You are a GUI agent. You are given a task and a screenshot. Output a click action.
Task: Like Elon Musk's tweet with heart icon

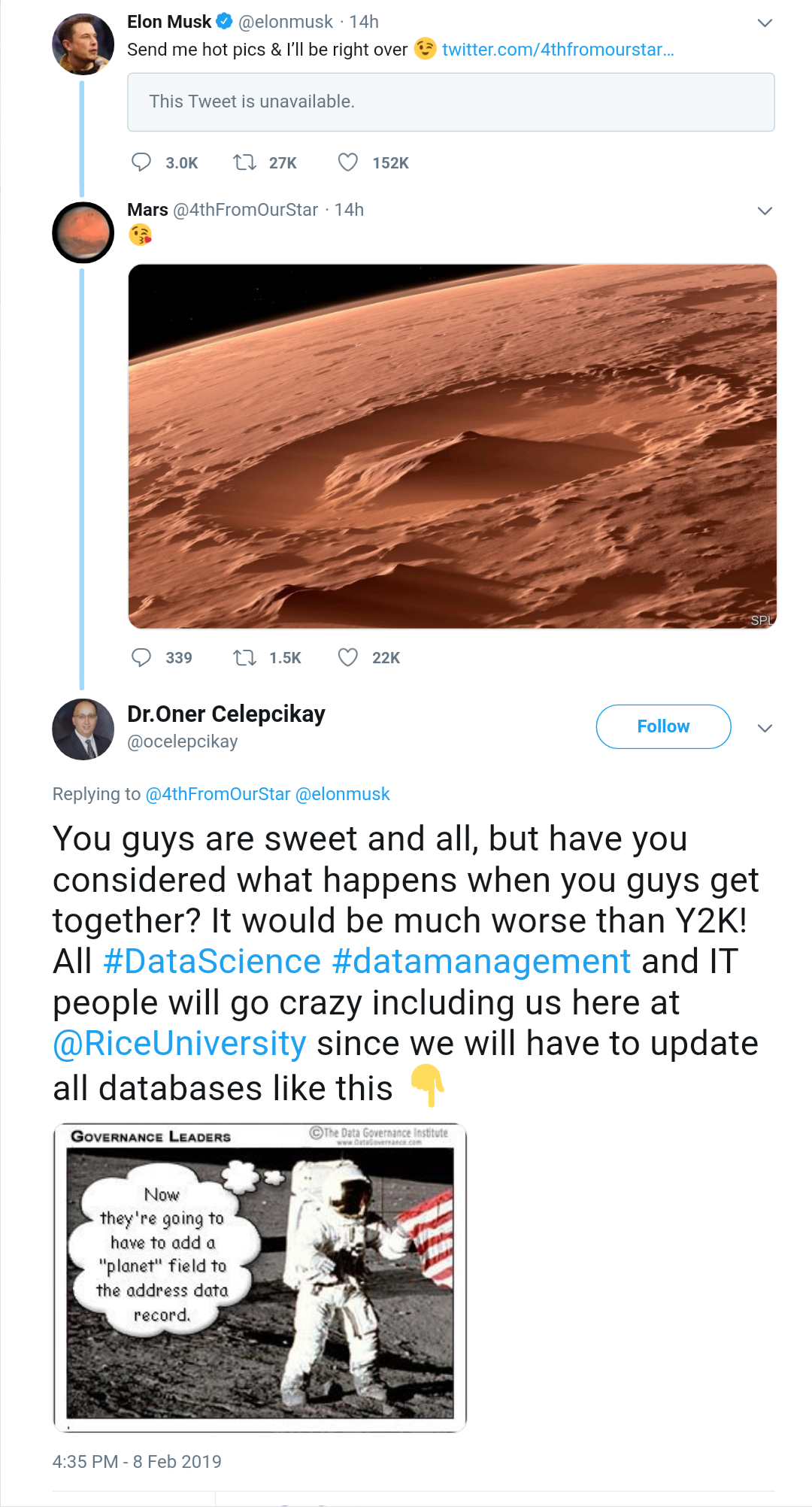(347, 162)
